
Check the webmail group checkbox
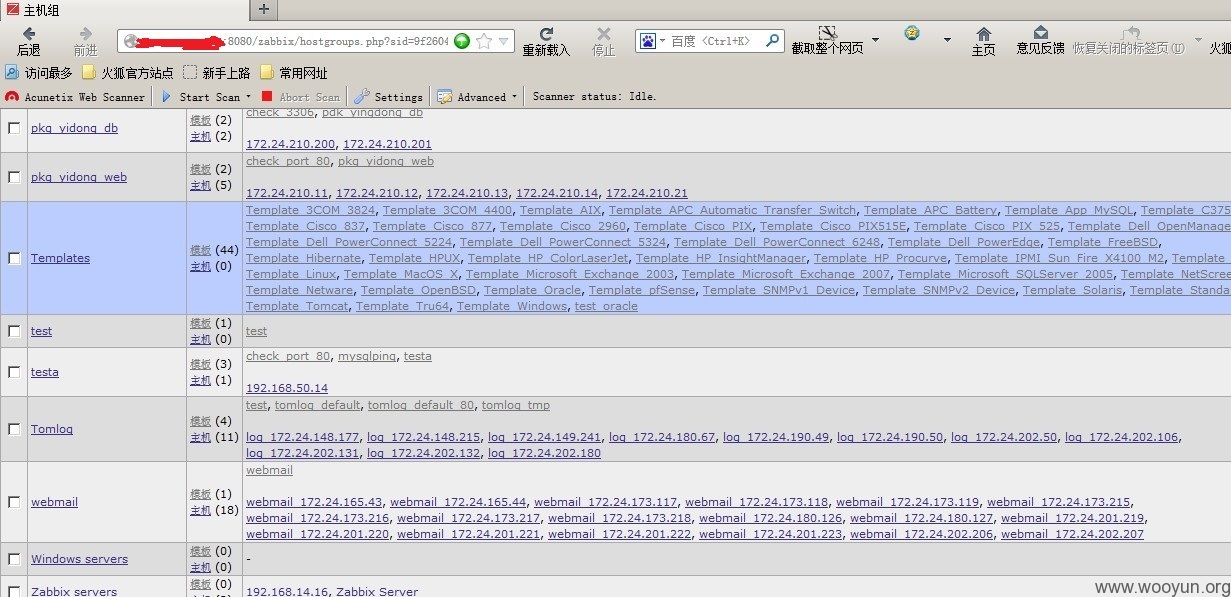(14, 502)
